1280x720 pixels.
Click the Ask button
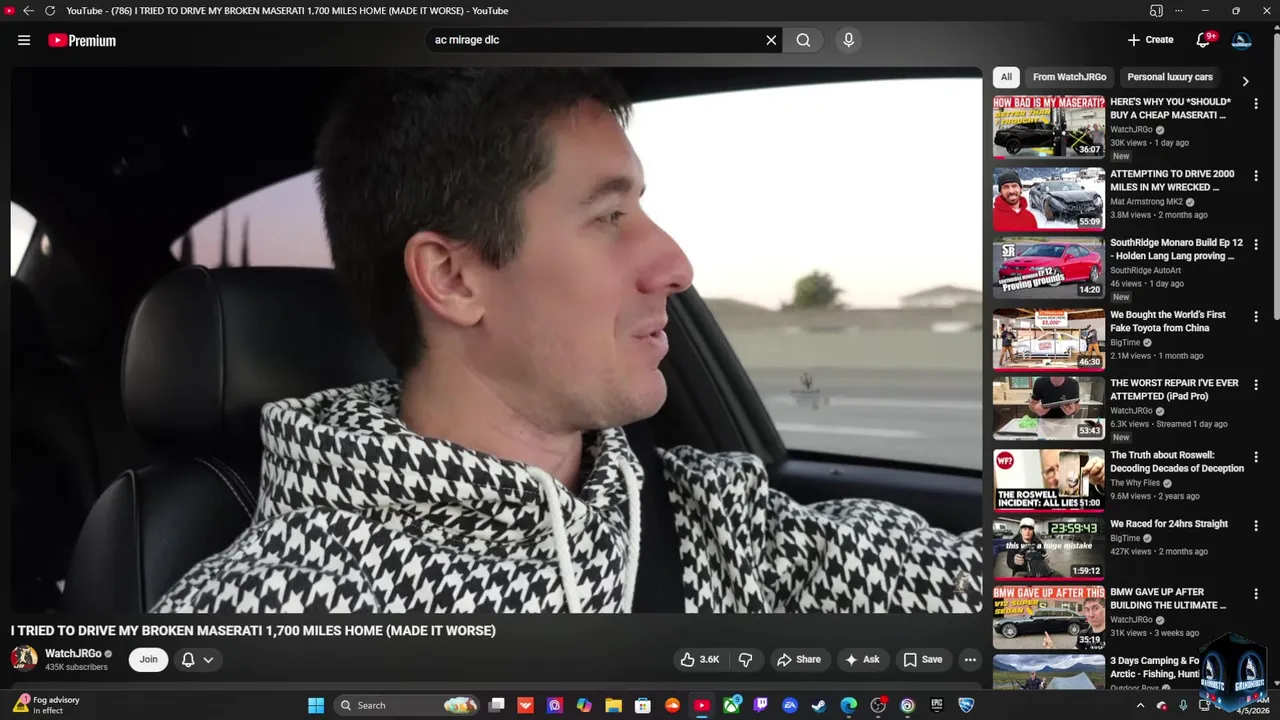point(862,660)
